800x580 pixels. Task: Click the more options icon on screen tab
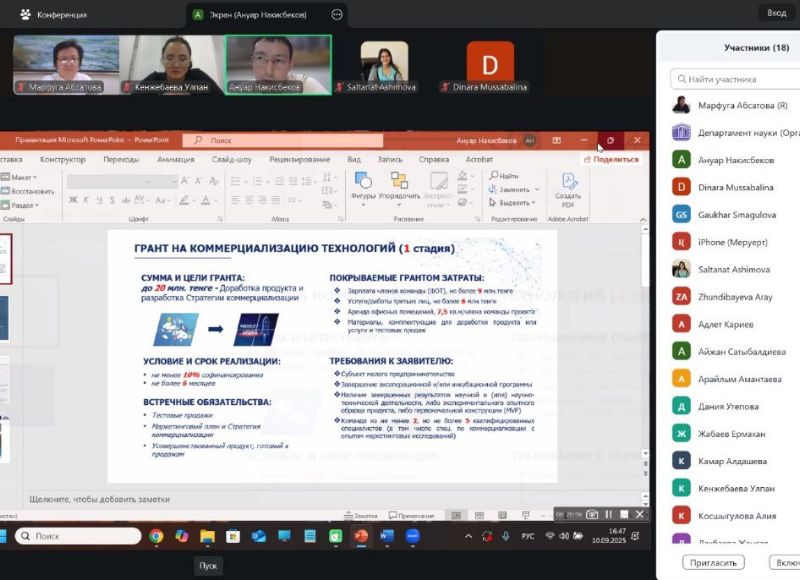click(337, 14)
